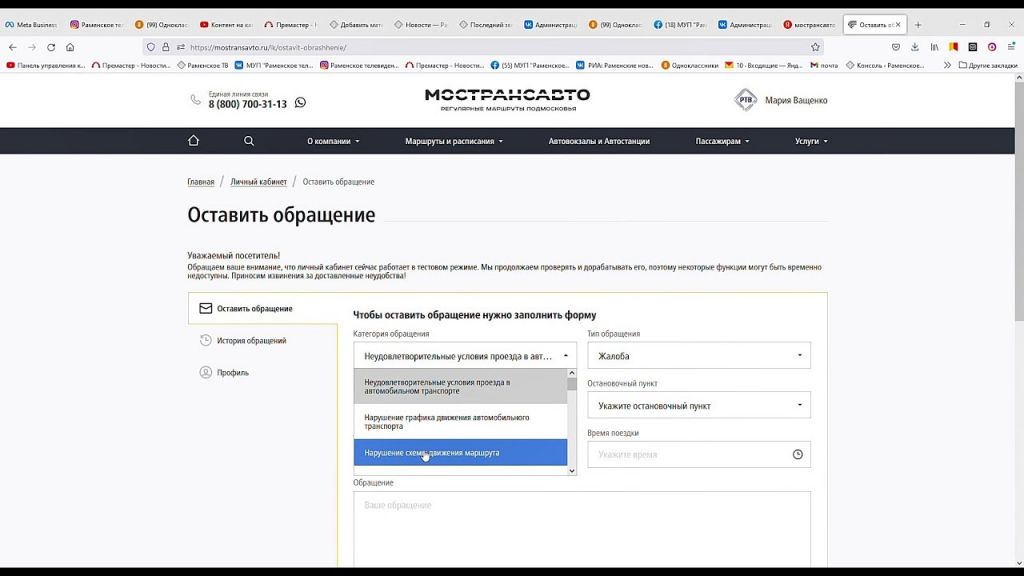Screen dimensions: 1024x576
Task: Click the home icon in navigation bar
Action: click(193, 141)
